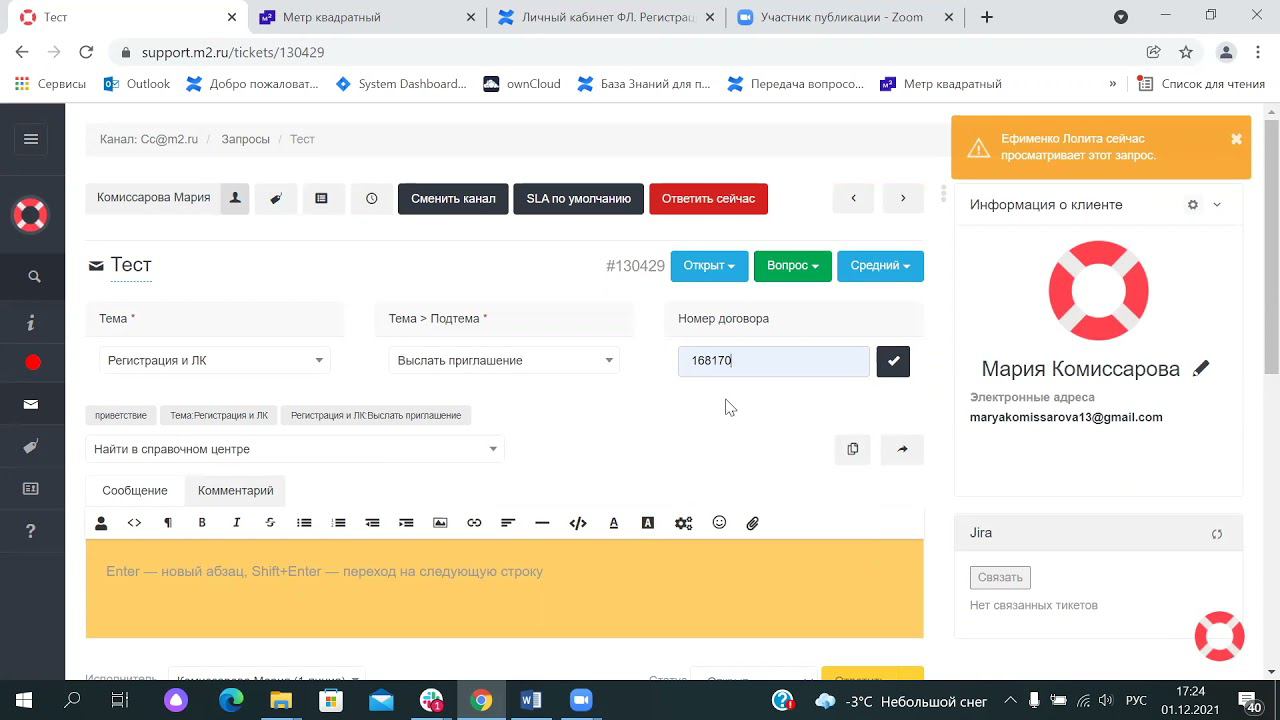Click the forward arrow icon above the editor
Image resolution: width=1280 pixels, height=720 pixels.
click(x=902, y=449)
